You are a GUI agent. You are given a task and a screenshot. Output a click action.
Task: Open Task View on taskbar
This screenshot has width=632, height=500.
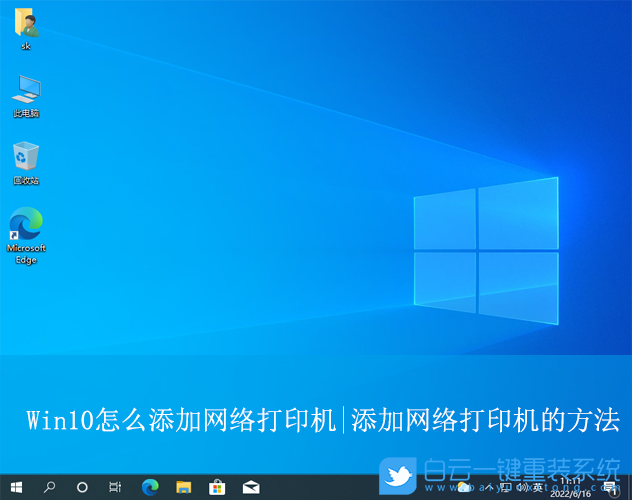[115, 488]
